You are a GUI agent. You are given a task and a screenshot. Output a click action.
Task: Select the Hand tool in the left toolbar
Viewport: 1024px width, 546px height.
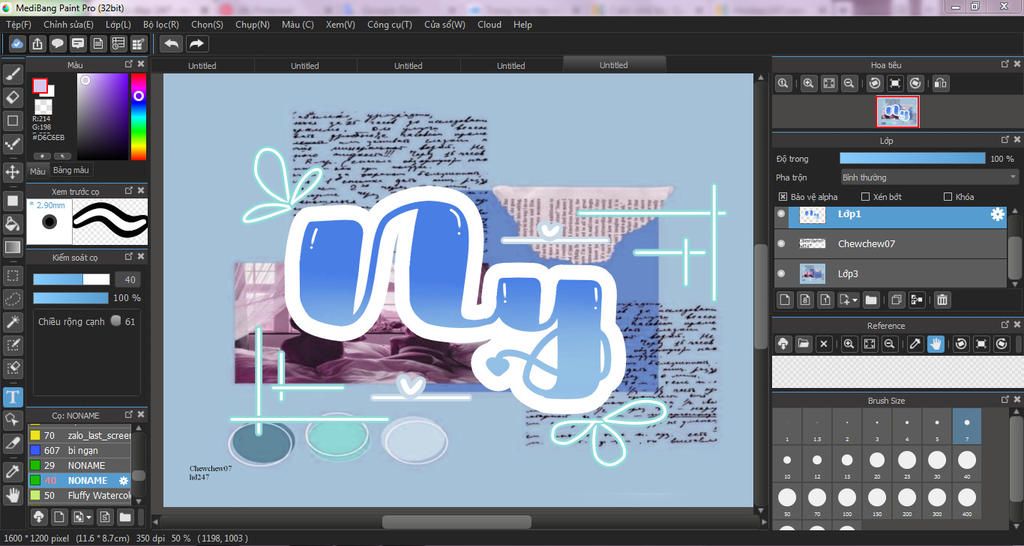coord(12,495)
